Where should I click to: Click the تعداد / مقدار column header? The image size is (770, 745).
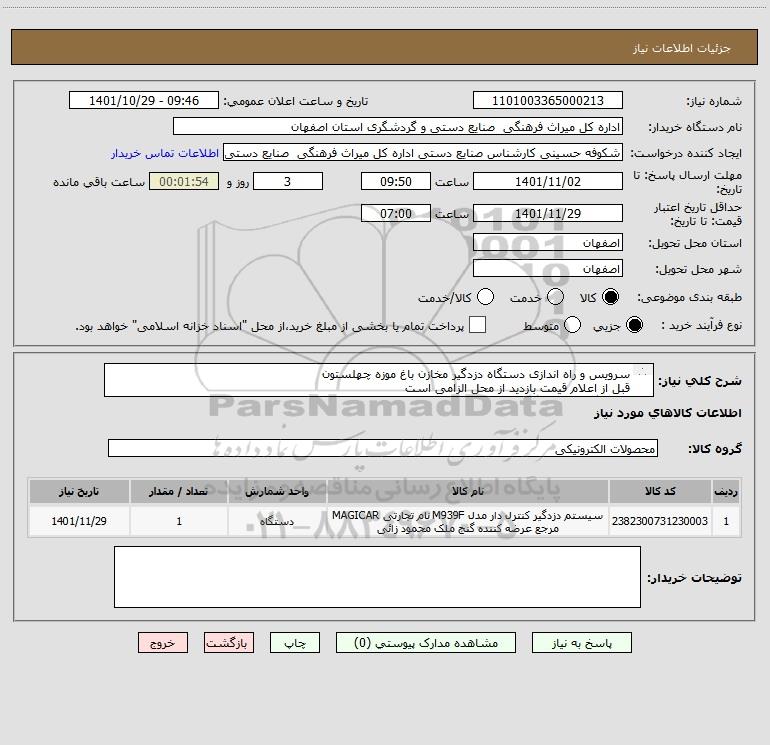[x=179, y=491]
